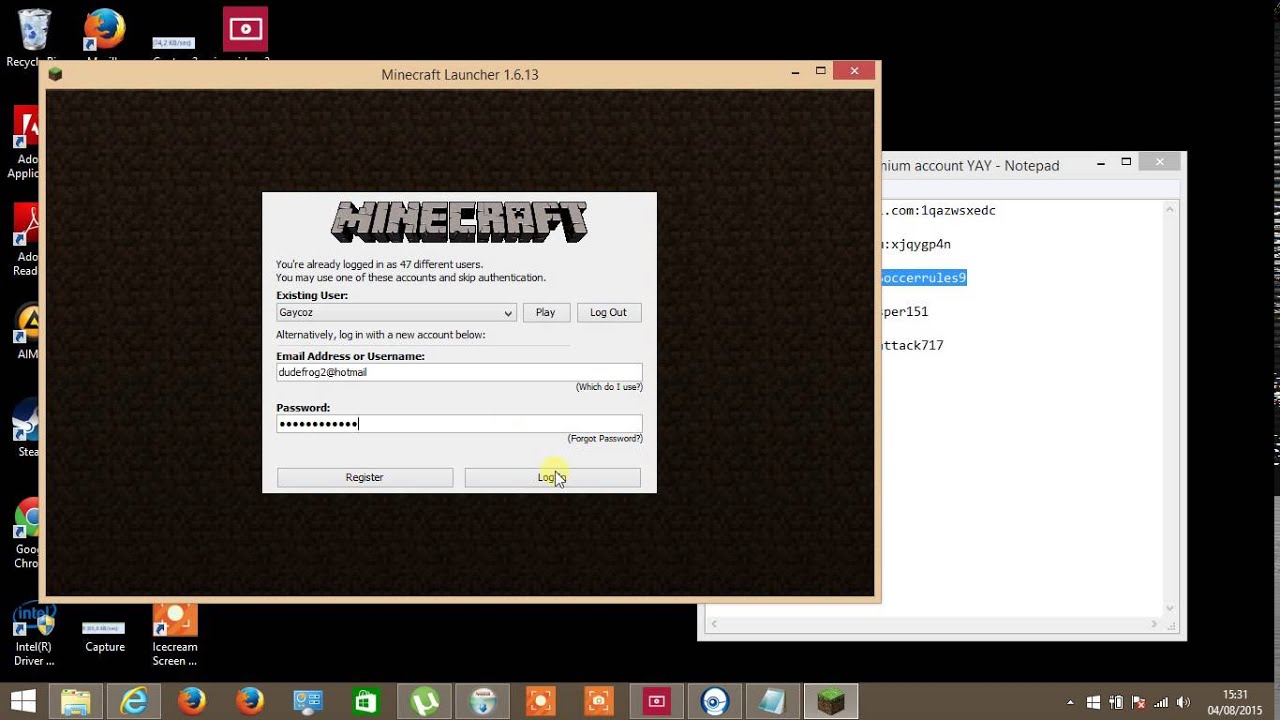This screenshot has width=1280, height=720.
Task: Click the 'ttack717' line in Notepad
Action: pyautogui.click(x=912, y=346)
